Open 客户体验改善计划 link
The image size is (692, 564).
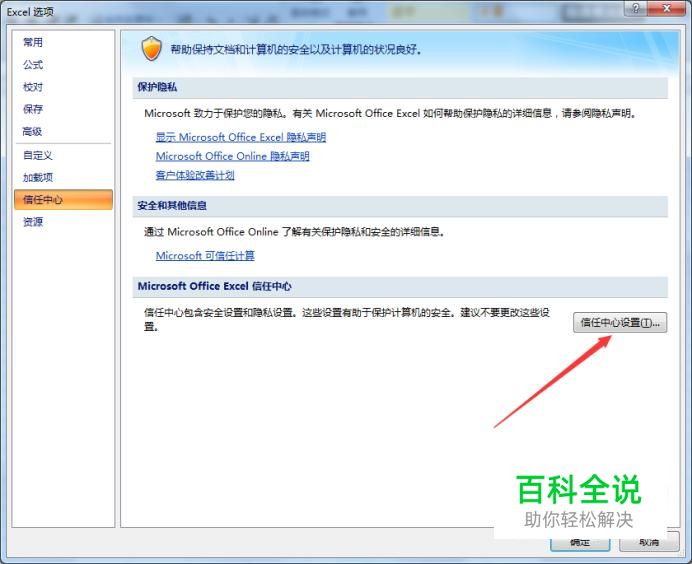pyautogui.click(x=195, y=175)
